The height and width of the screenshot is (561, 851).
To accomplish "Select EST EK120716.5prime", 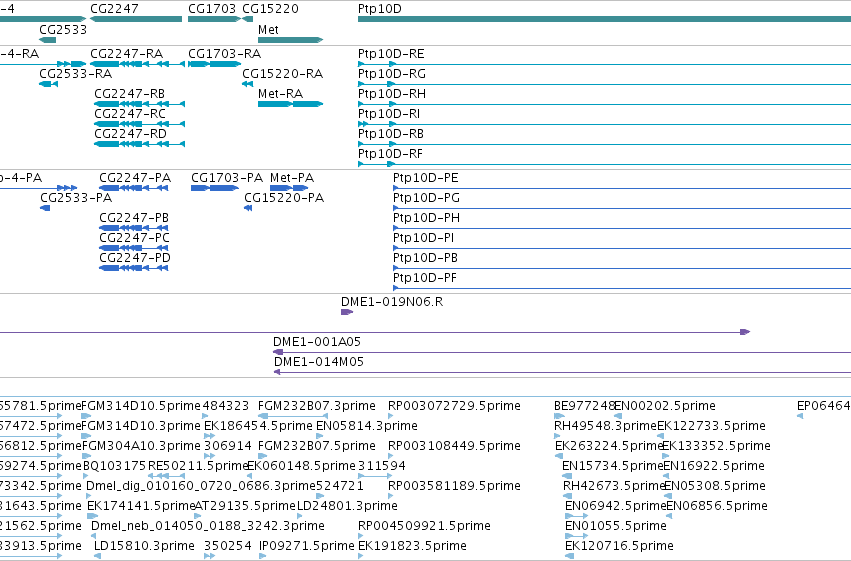I will click(569, 556).
